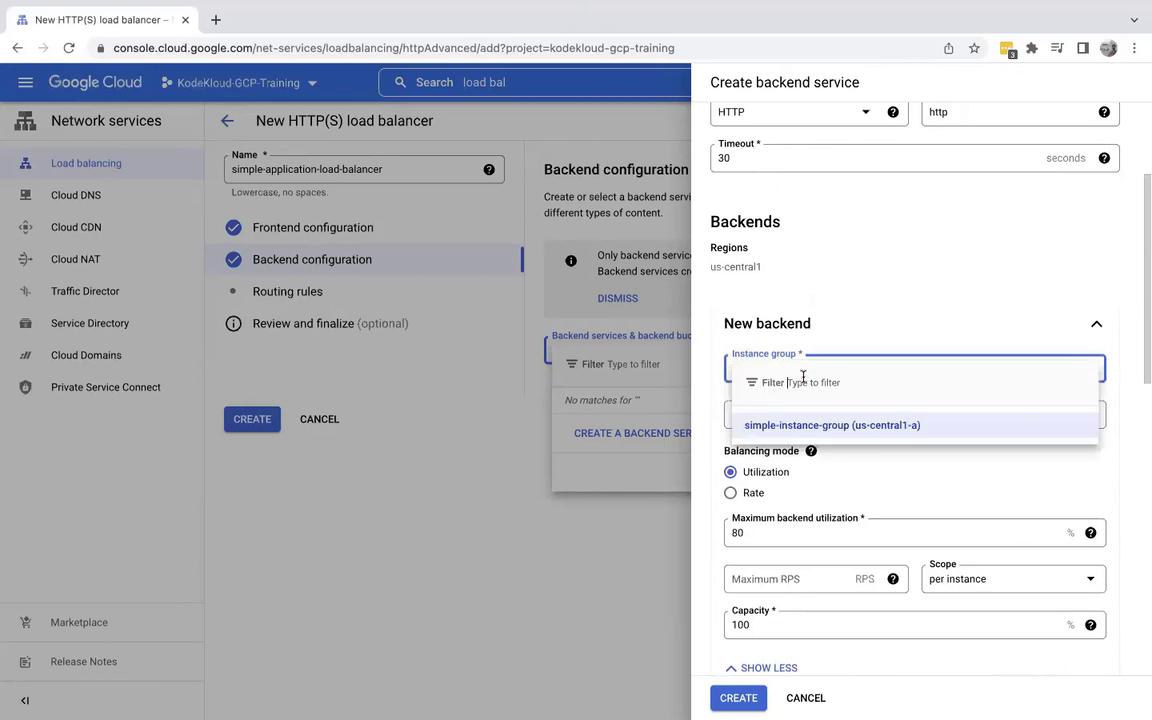Click the help icon for Maximum RPS
1152x720 pixels.
pos(892,579)
